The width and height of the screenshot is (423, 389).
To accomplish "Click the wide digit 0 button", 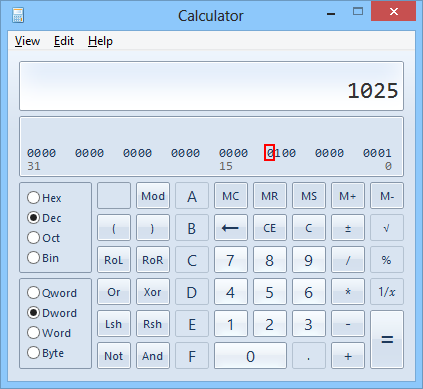I will 250,356.
